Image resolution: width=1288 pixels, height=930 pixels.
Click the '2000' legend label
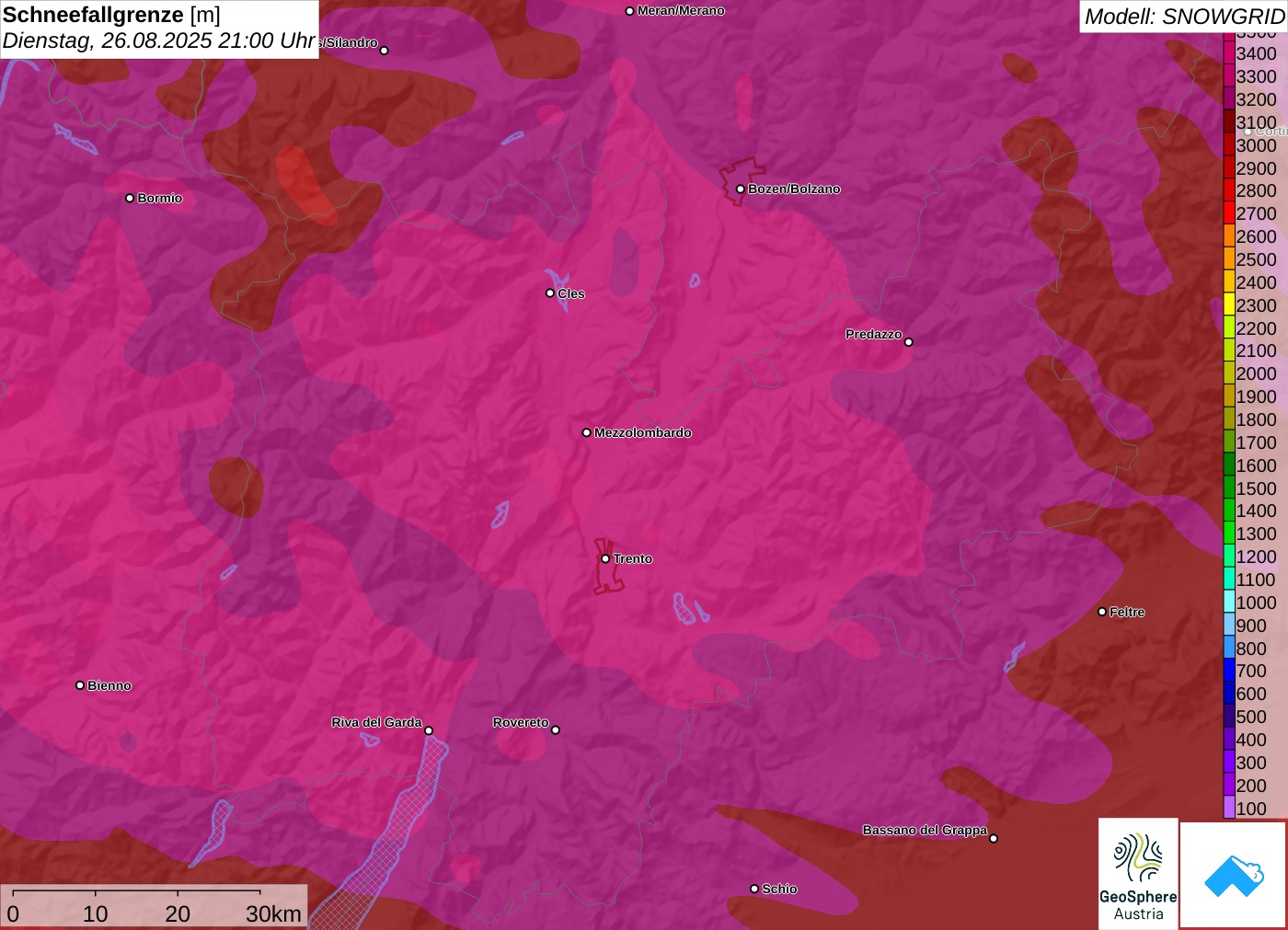tap(1257, 373)
